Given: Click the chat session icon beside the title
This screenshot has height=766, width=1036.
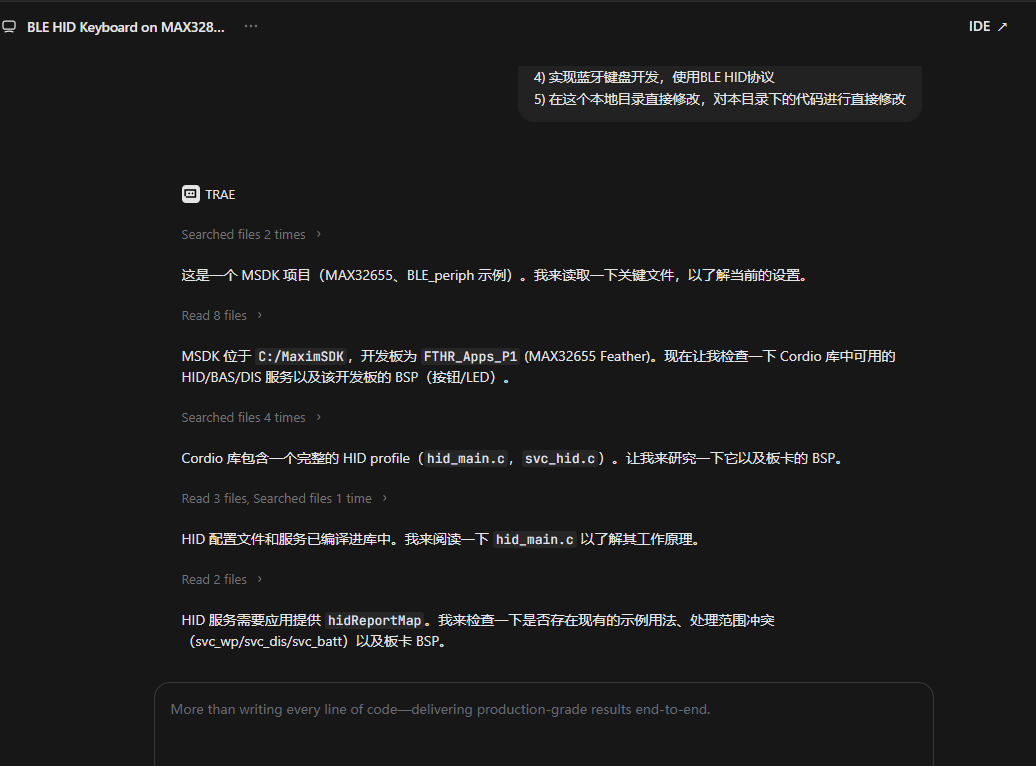Looking at the screenshot, I should 9,27.
